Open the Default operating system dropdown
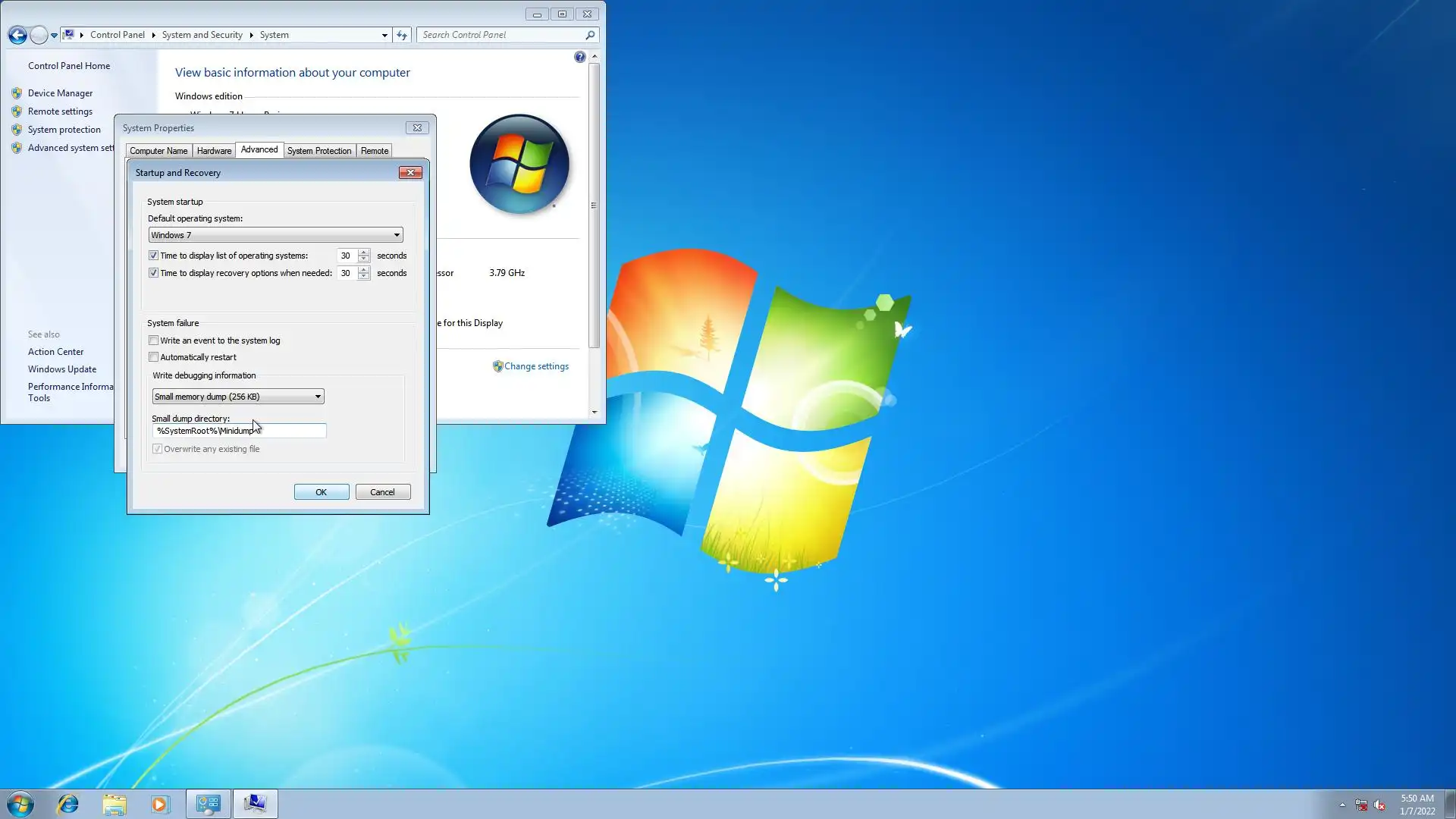 point(396,235)
